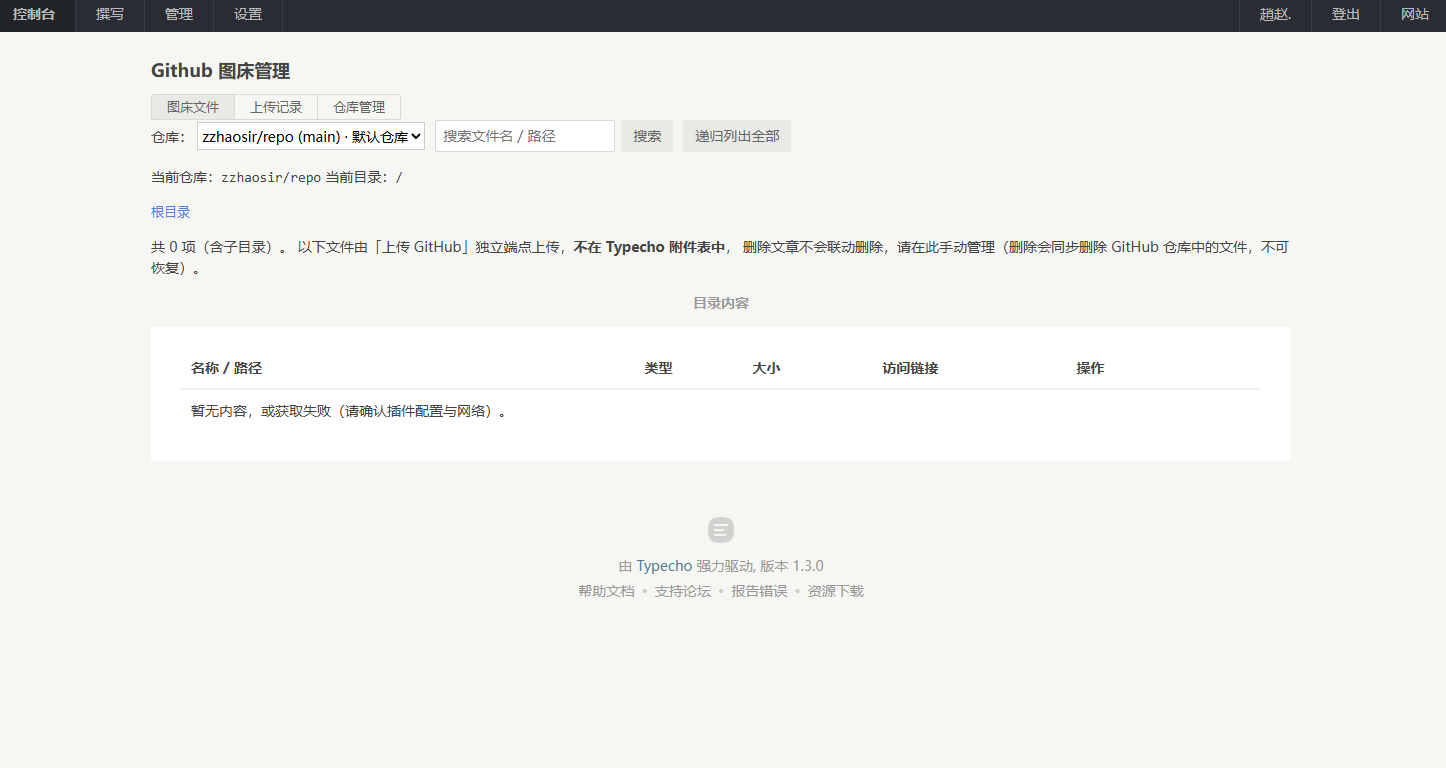Click the 名称 / 路径 column header

click(x=227, y=368)
